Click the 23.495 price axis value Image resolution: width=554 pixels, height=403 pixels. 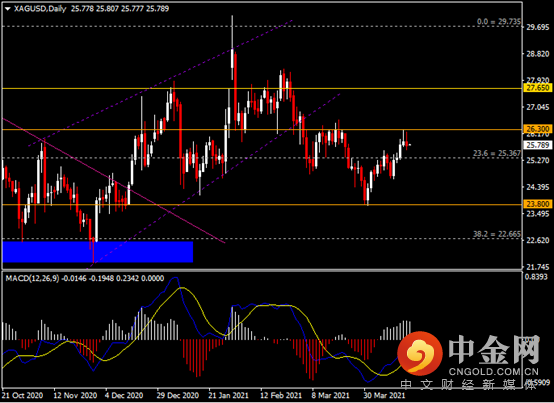click(538, 214)
